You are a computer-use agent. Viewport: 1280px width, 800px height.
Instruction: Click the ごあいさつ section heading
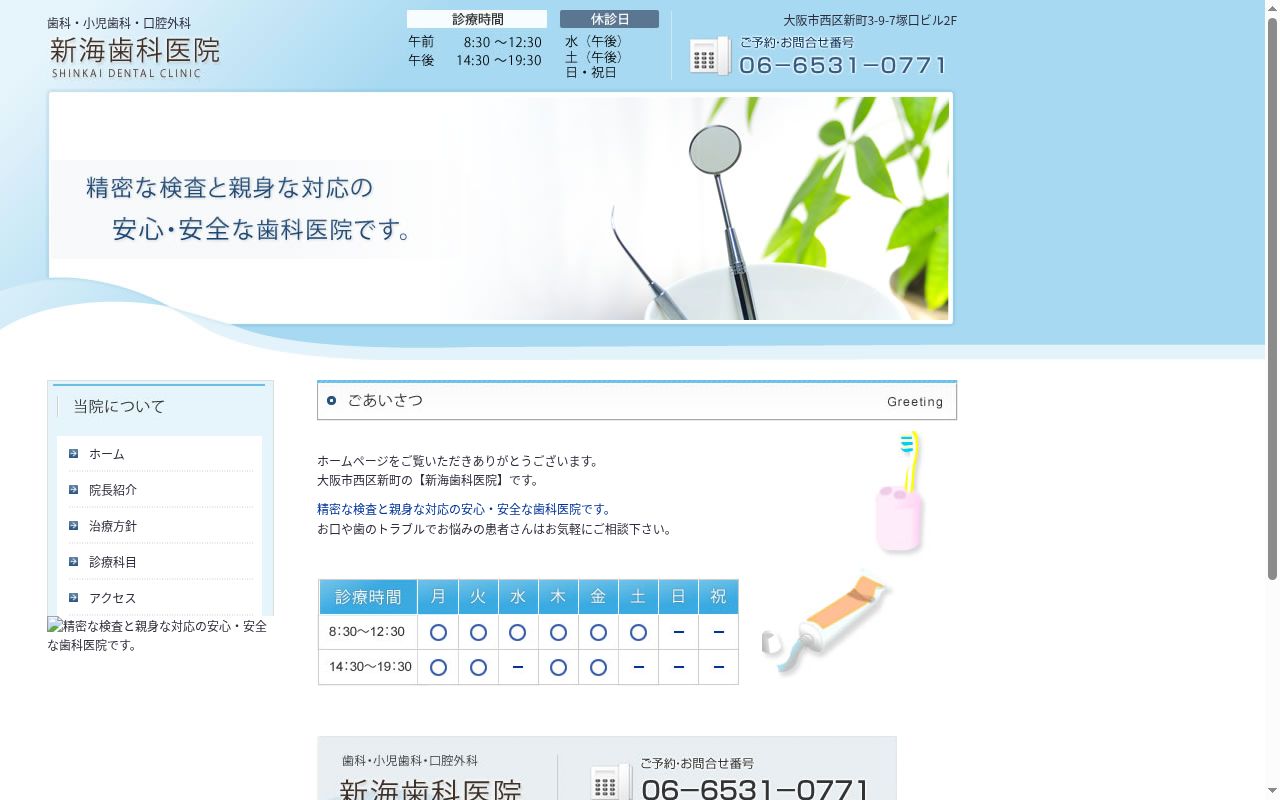pos(385,401)
